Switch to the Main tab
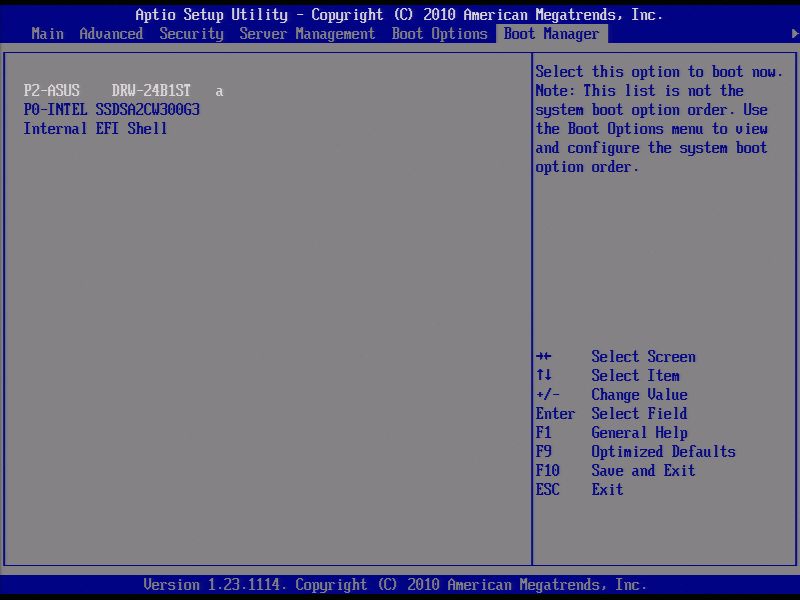The width and height of the screenshot is (800, 600). tap(47, 33)
